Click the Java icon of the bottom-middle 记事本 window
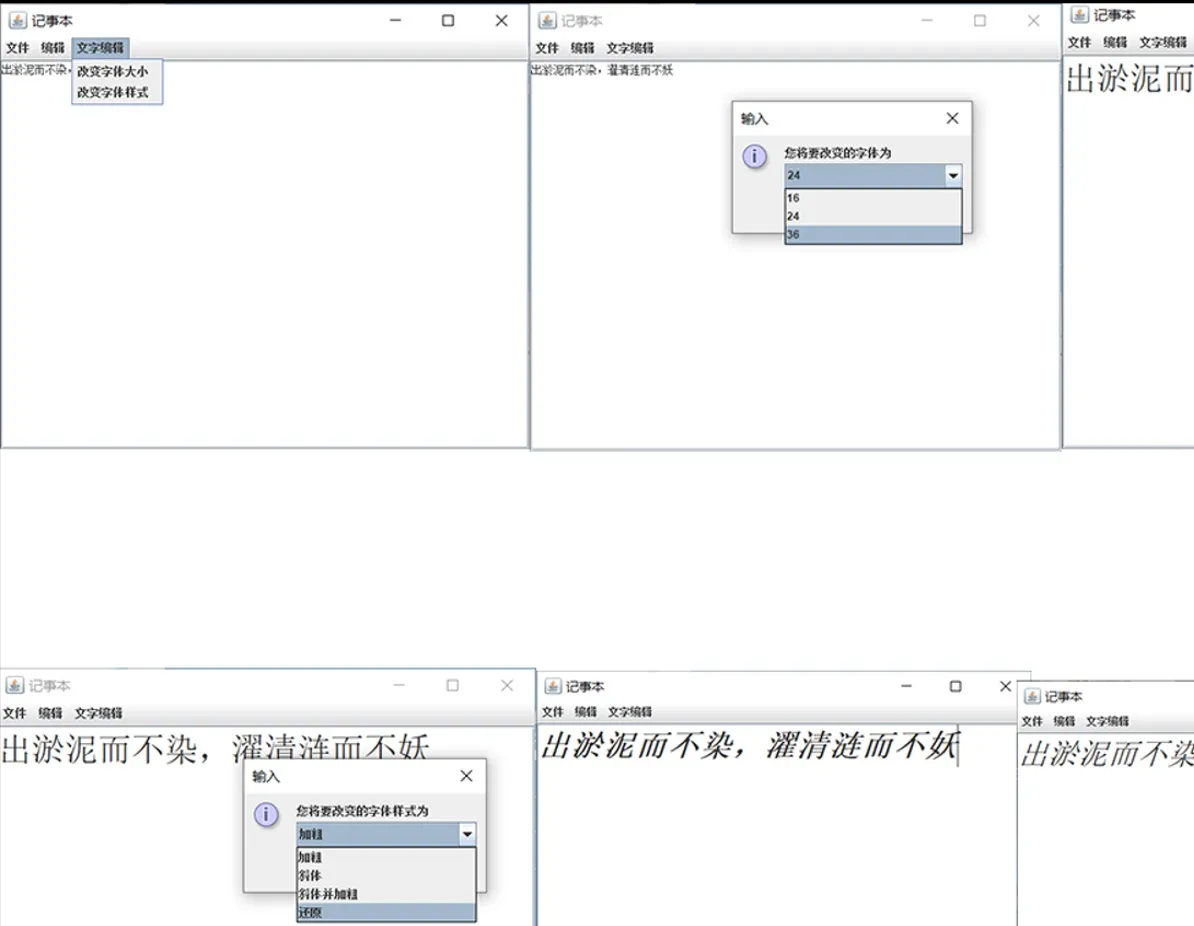 click(553, 686)
